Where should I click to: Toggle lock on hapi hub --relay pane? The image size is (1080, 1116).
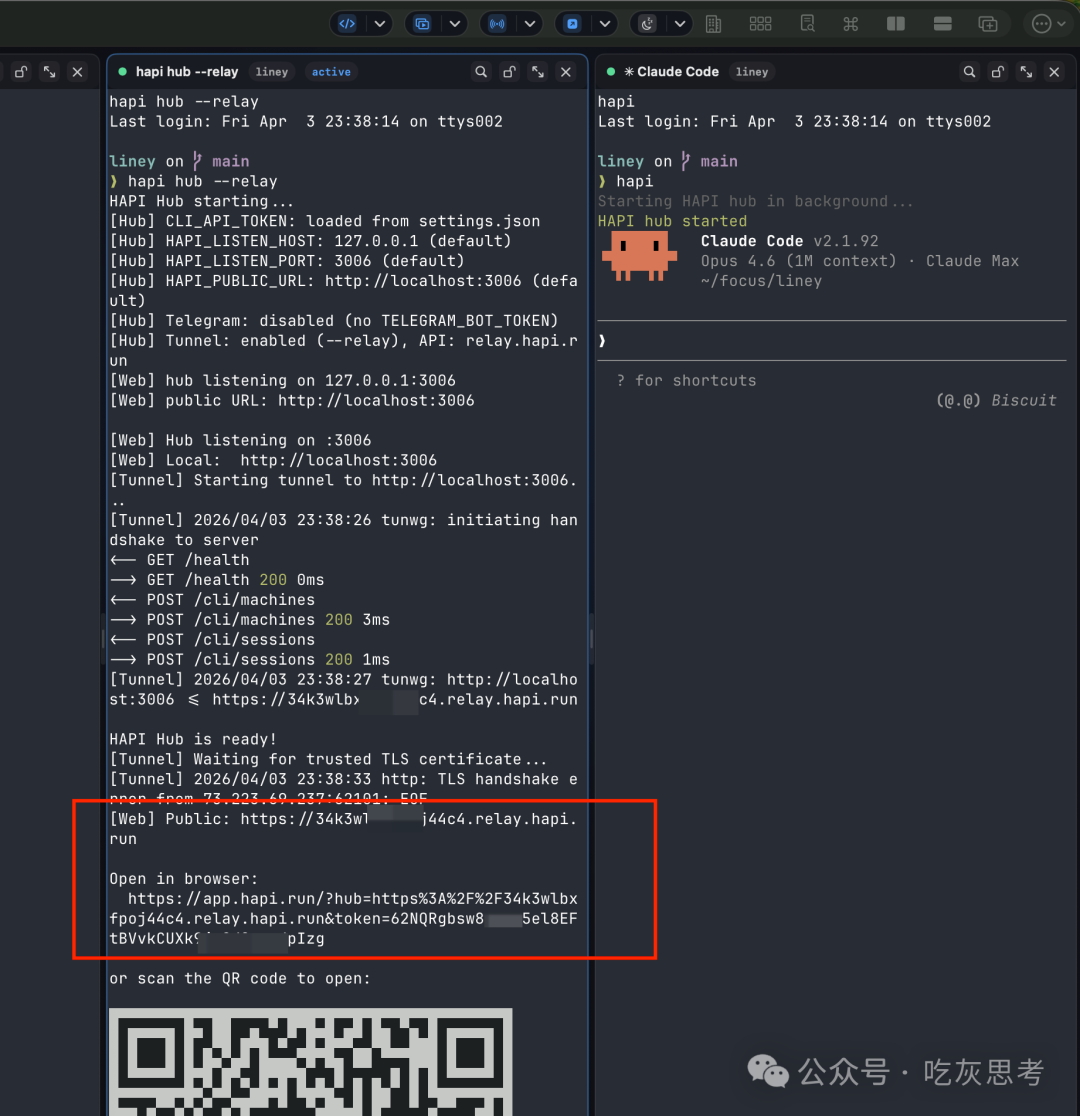coord(510,72)
